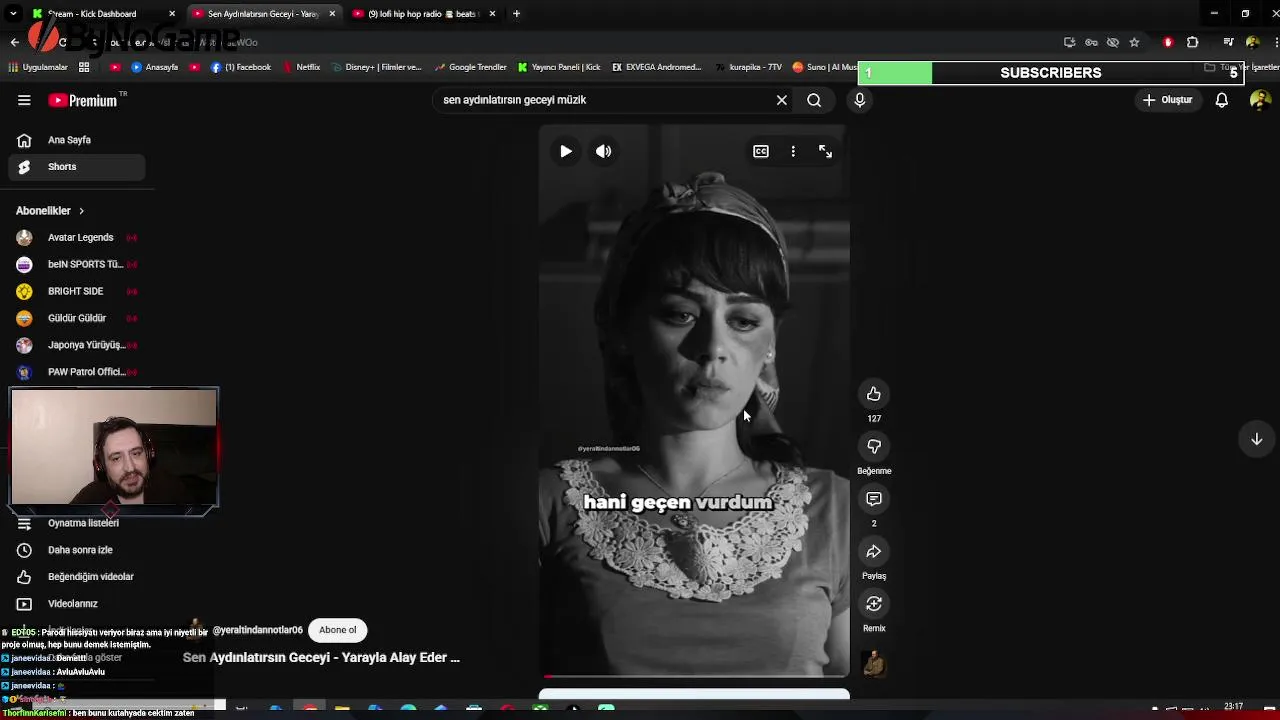This screenshot has height=720, width=1280.
Task: Open the tab search dropdown arrow
Action: tap(13, 14)
